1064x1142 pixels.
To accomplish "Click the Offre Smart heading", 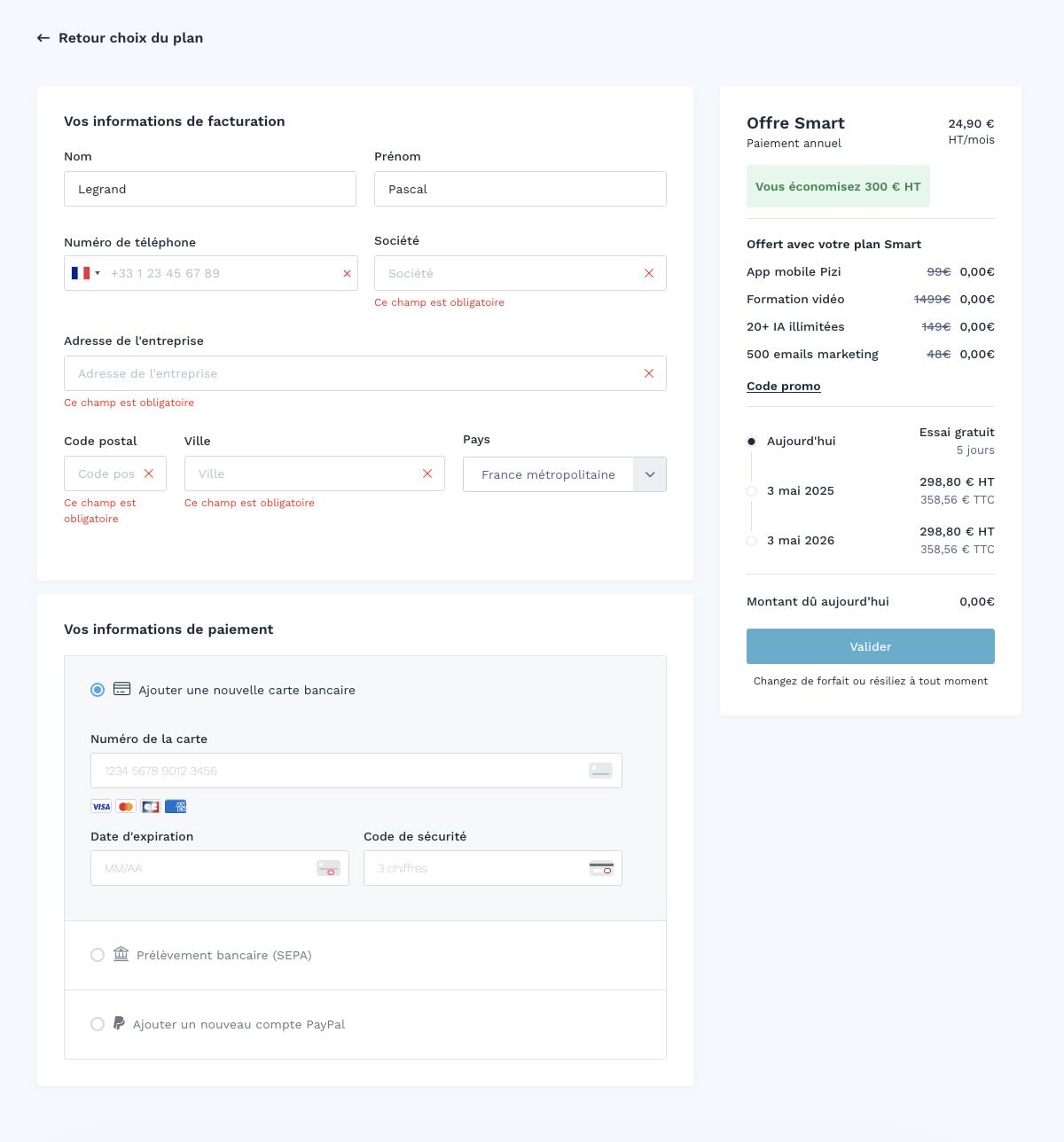I will [x=795, y=123].
